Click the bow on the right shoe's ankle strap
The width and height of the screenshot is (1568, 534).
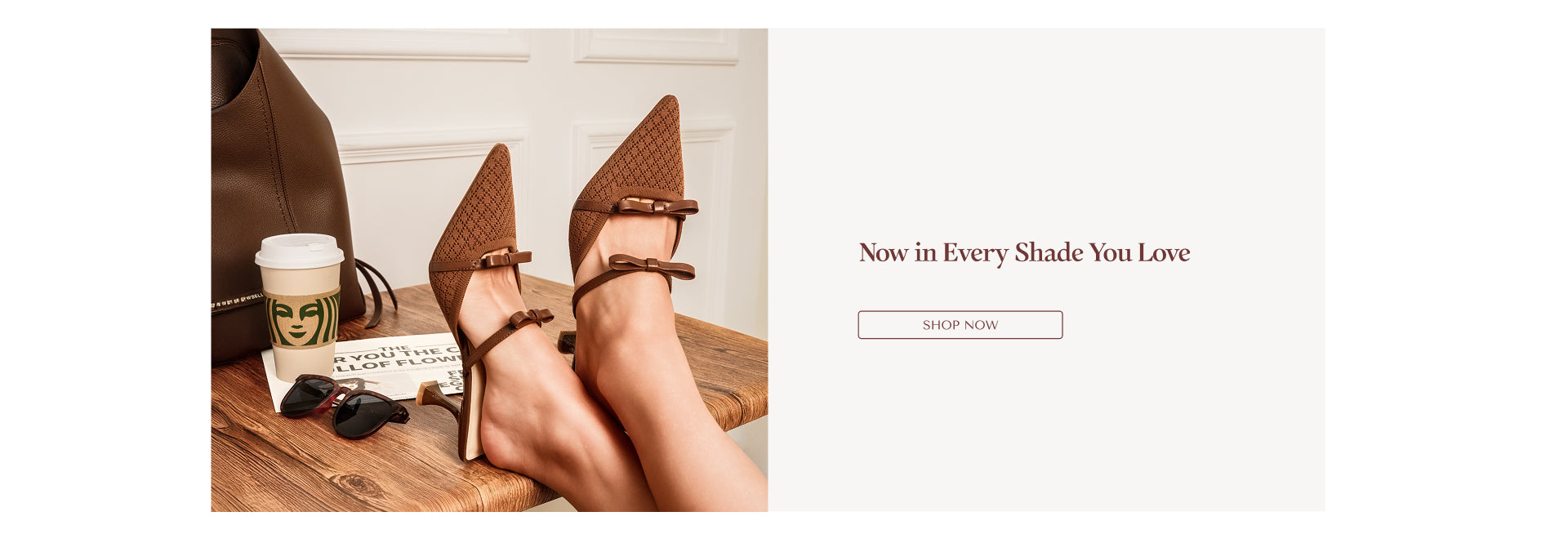point(651,266)
